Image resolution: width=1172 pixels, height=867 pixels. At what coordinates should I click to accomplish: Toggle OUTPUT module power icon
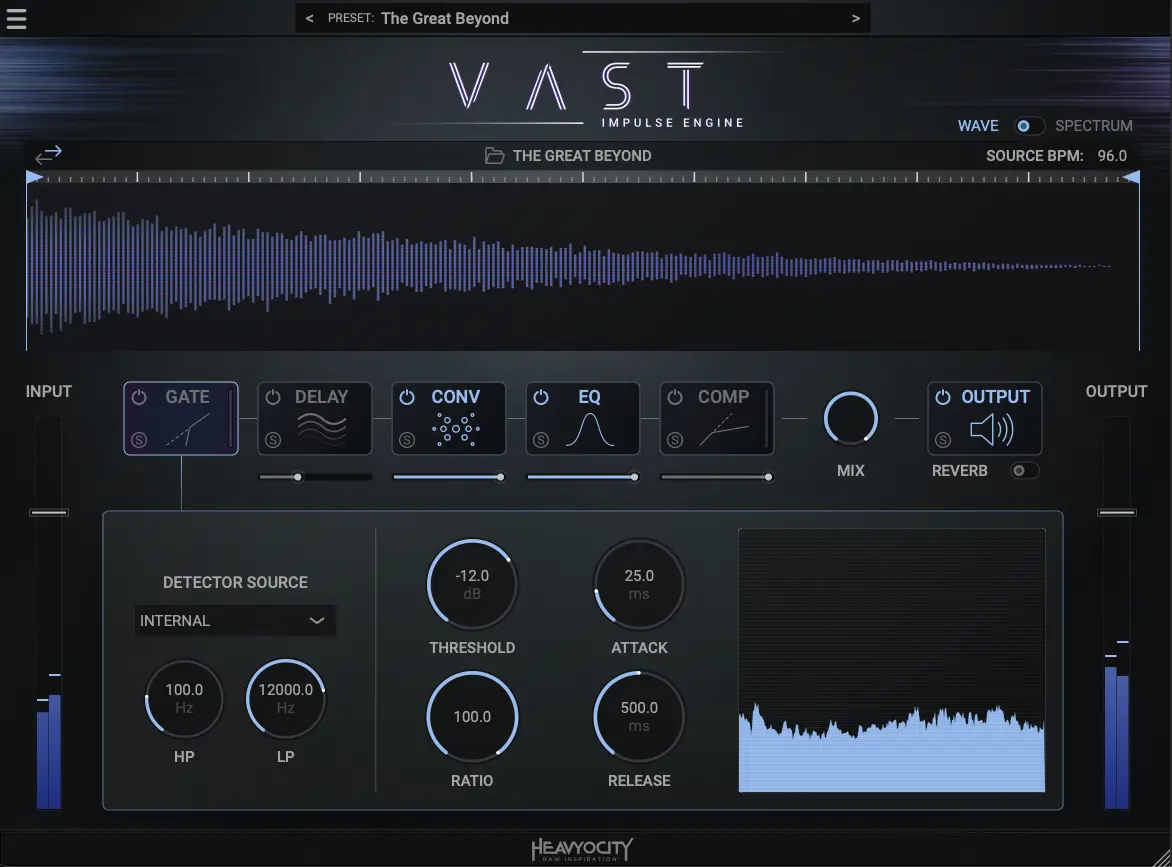(943, 397)
